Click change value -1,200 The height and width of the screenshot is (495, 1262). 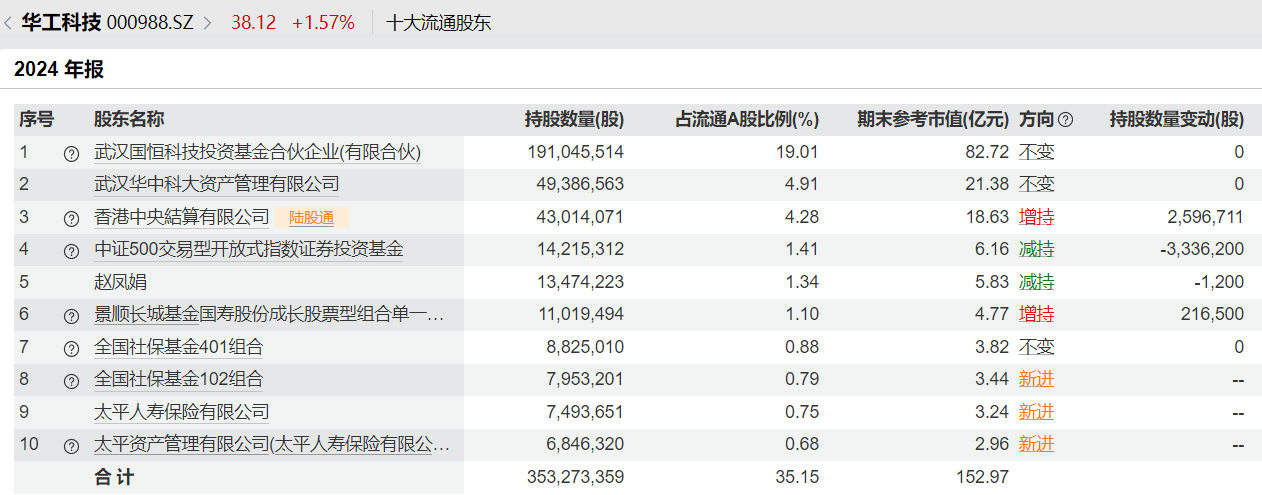(x=1219, y=282)
